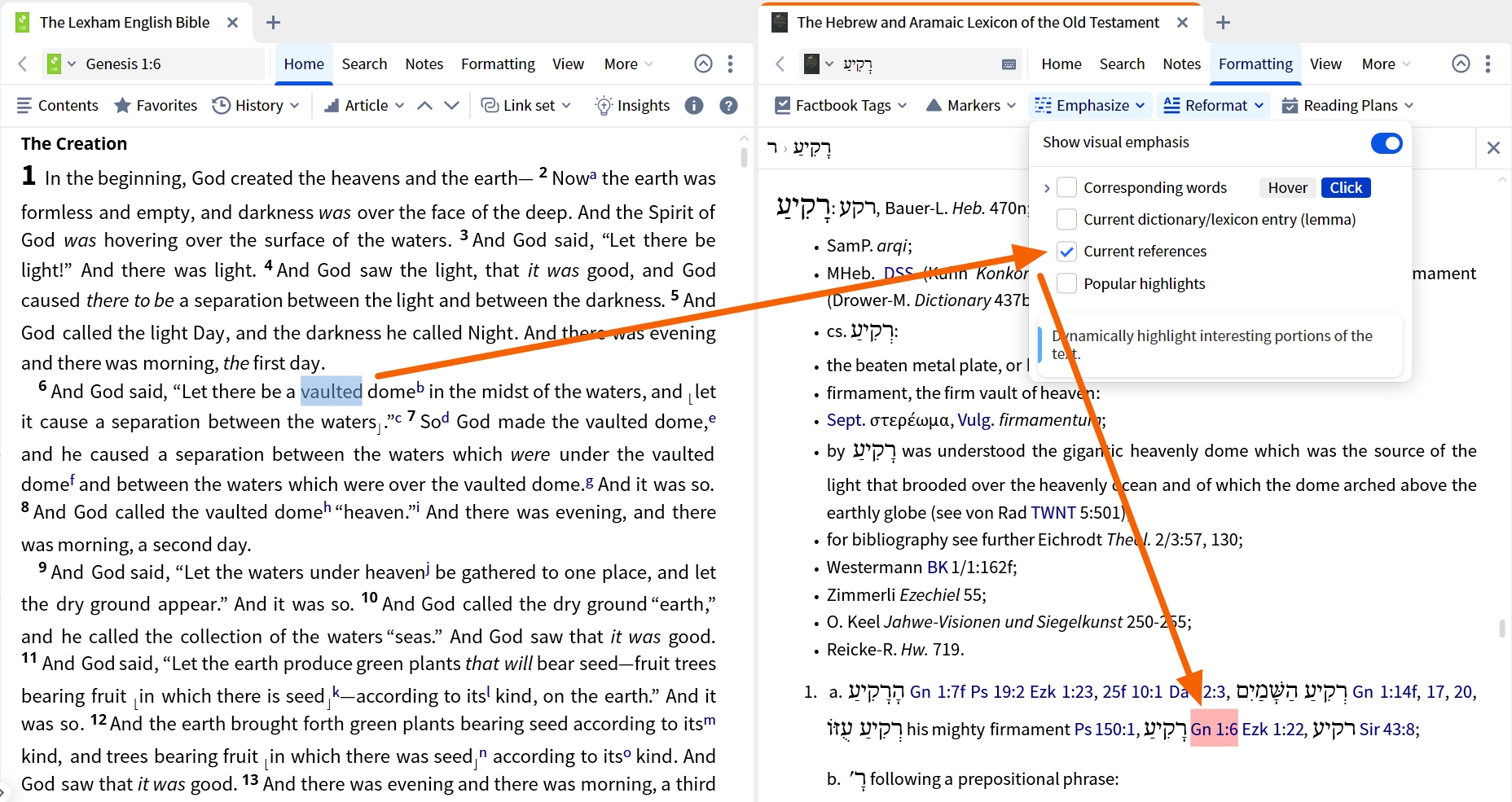Go to previous article
Image resolution: width=1512 pixels, height=802 pixels.
[424, 105]
